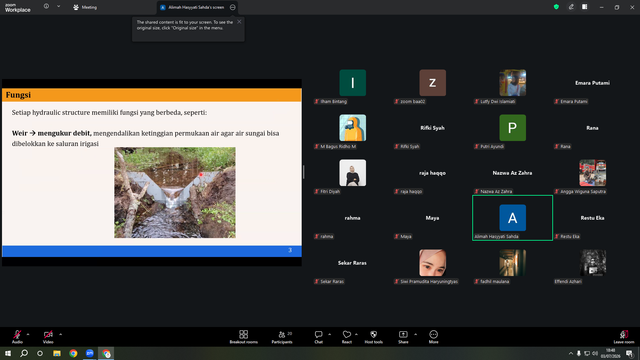Expand the dropdown chevron beside info icon
Viewport: 640px width, 360px height.
tap(58, 7)
